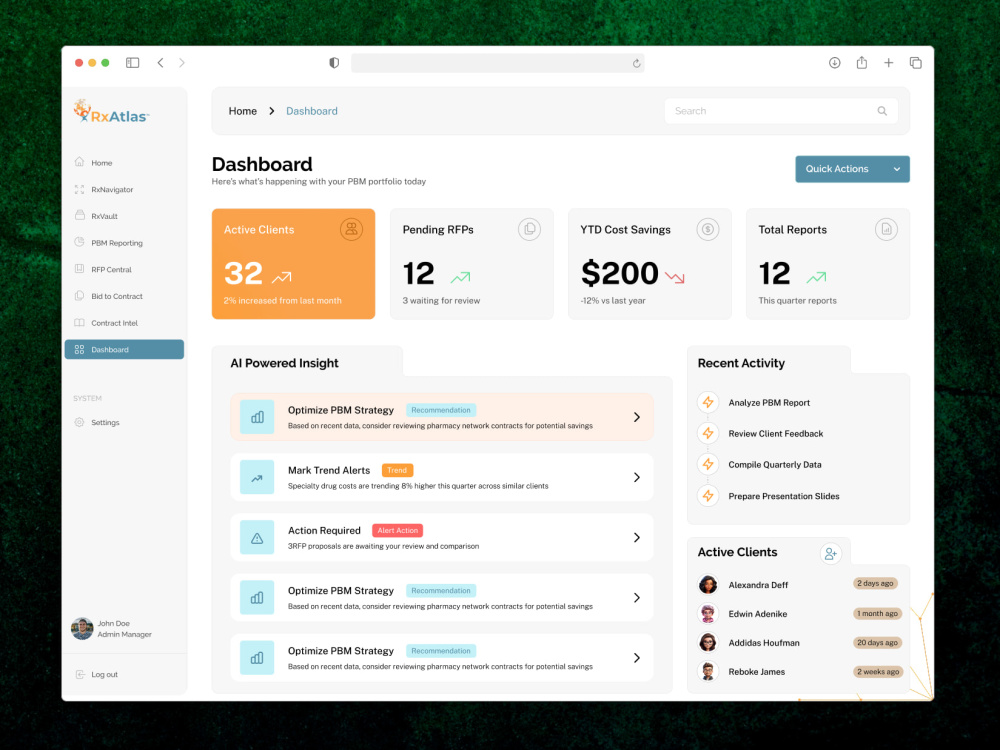The image size is (1000, 750).
Task: Click the red Alert Action tag
Action: pos(397,530)
